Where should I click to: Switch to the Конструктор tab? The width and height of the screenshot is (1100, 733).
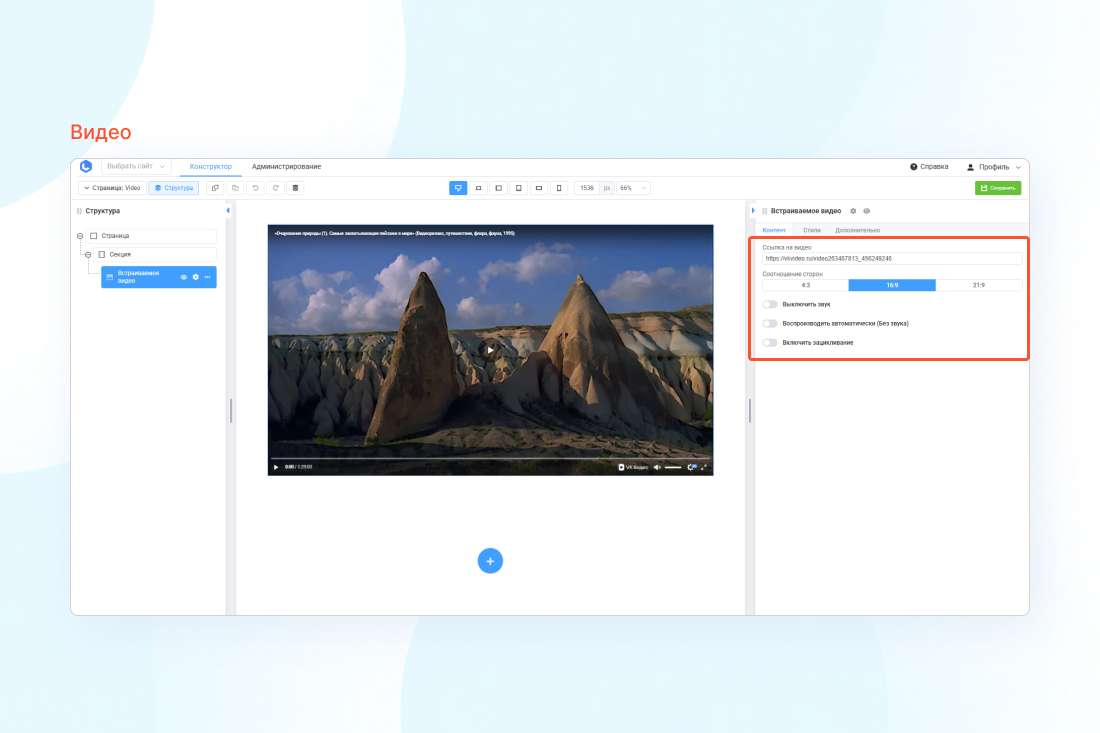210,166
